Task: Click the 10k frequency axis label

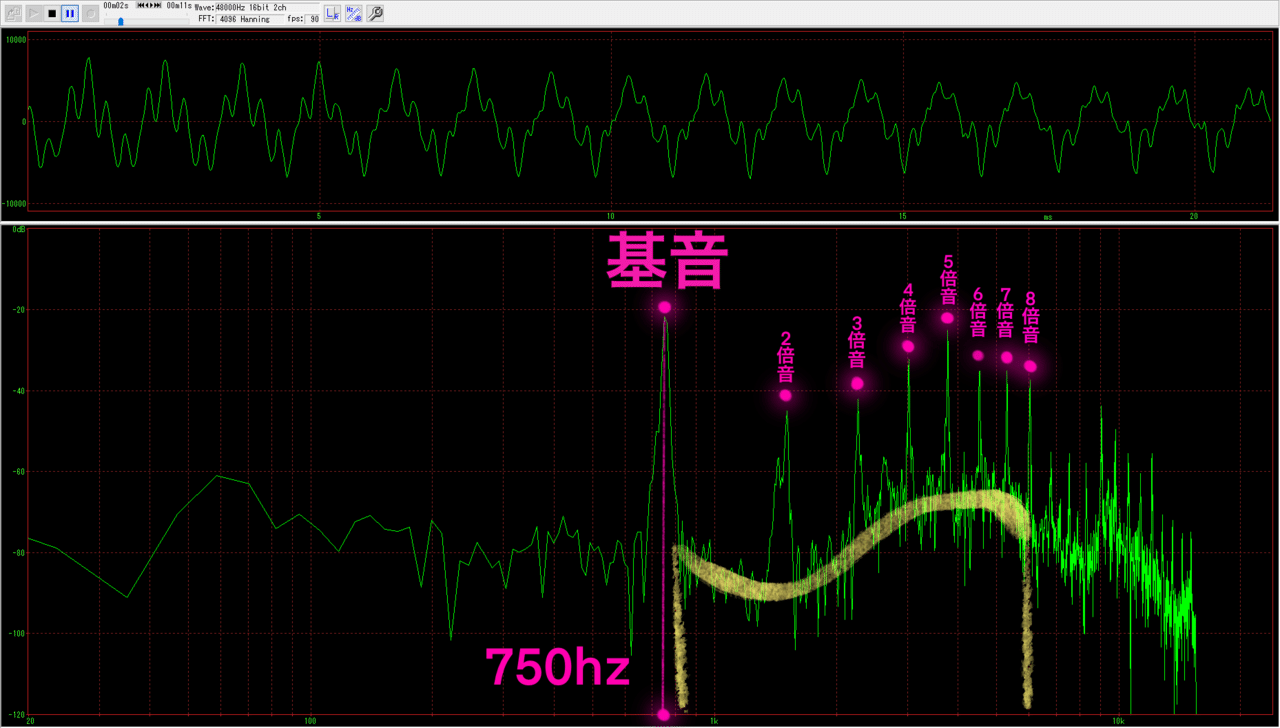Action: (x=1118, y=720)
